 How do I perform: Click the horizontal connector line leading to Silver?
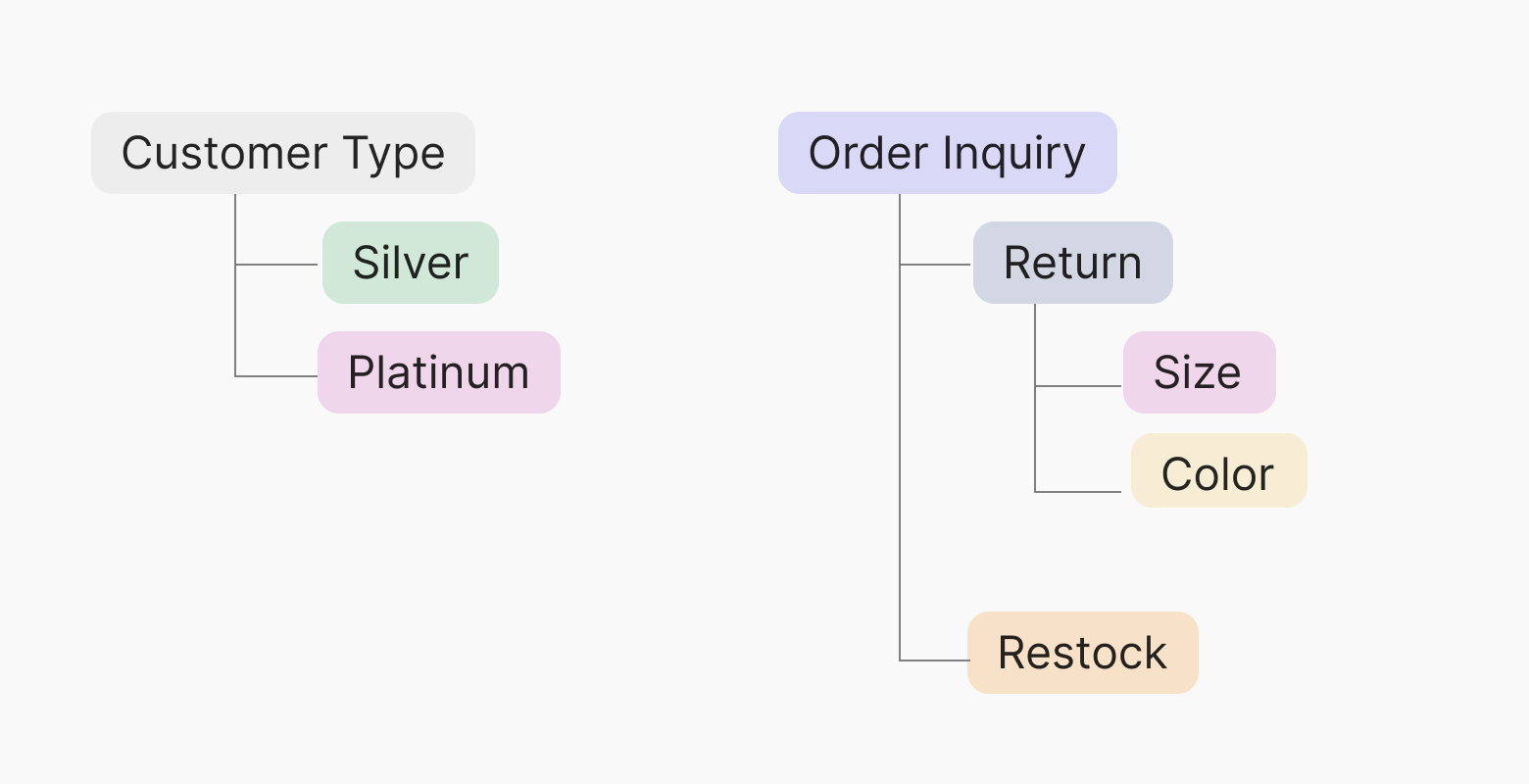tap(278, 265)
